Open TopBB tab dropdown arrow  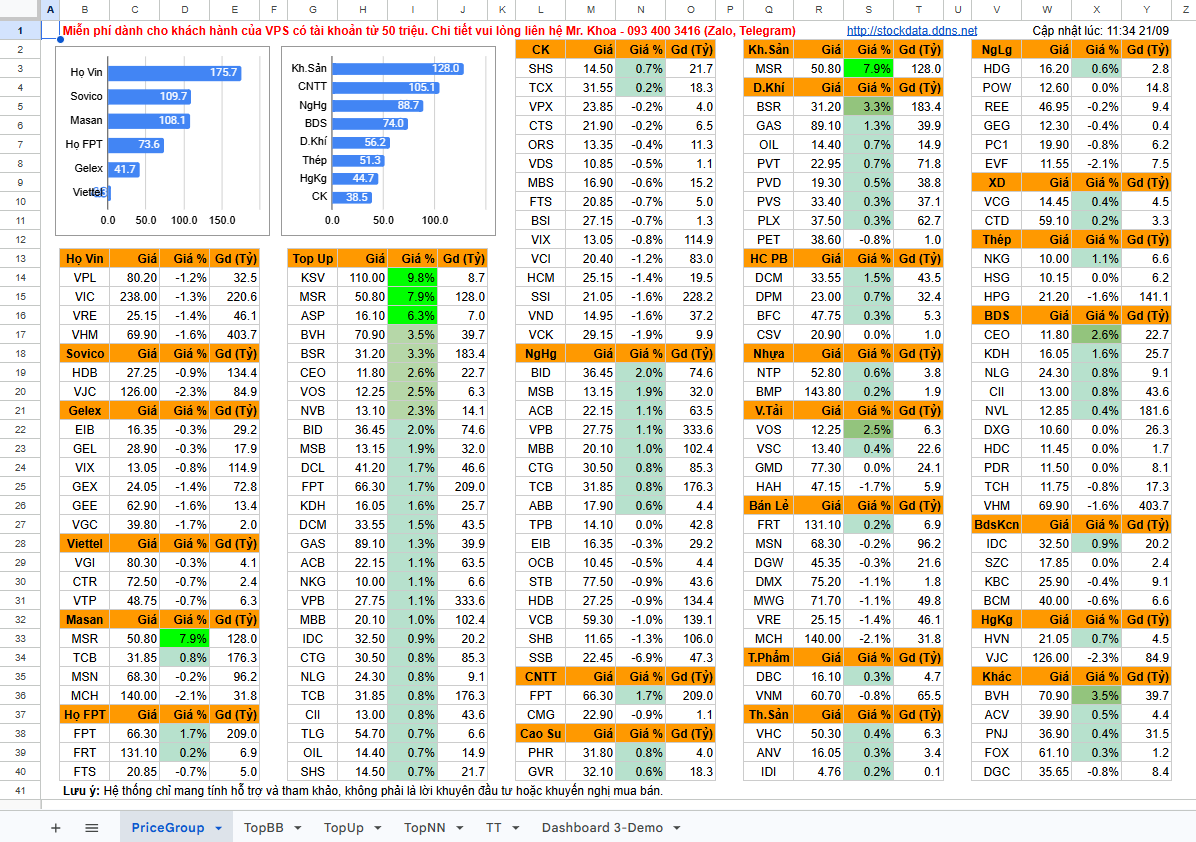pos(297,828)
